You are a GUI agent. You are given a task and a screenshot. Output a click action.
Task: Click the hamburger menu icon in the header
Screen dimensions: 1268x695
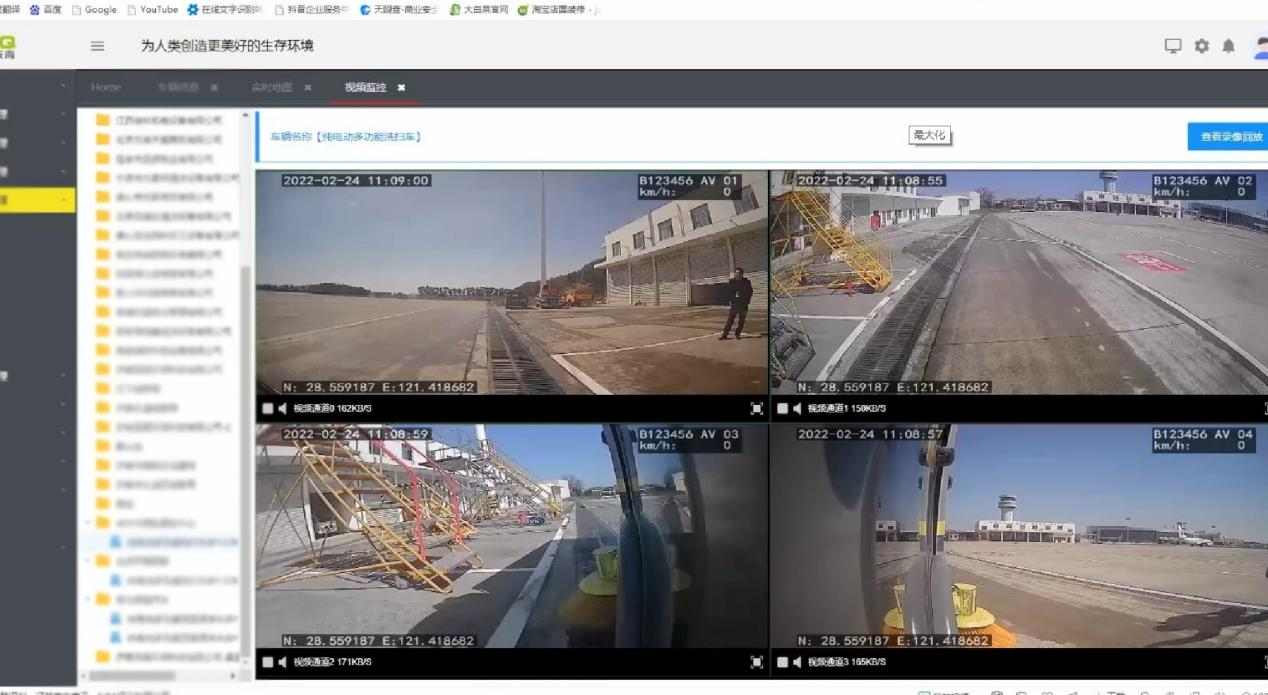[97, 46]
